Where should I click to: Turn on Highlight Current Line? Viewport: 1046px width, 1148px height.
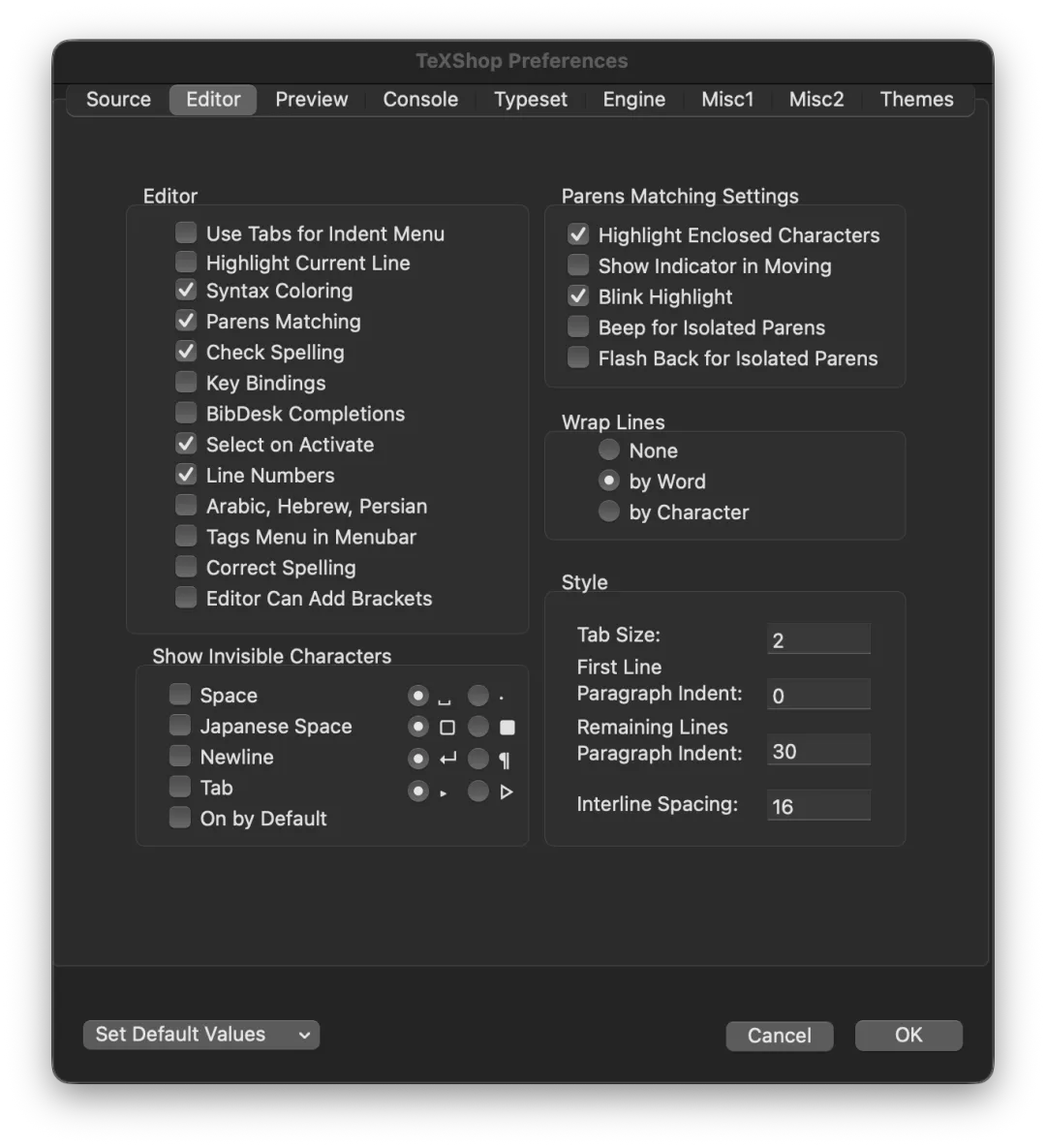click(186, 262)
